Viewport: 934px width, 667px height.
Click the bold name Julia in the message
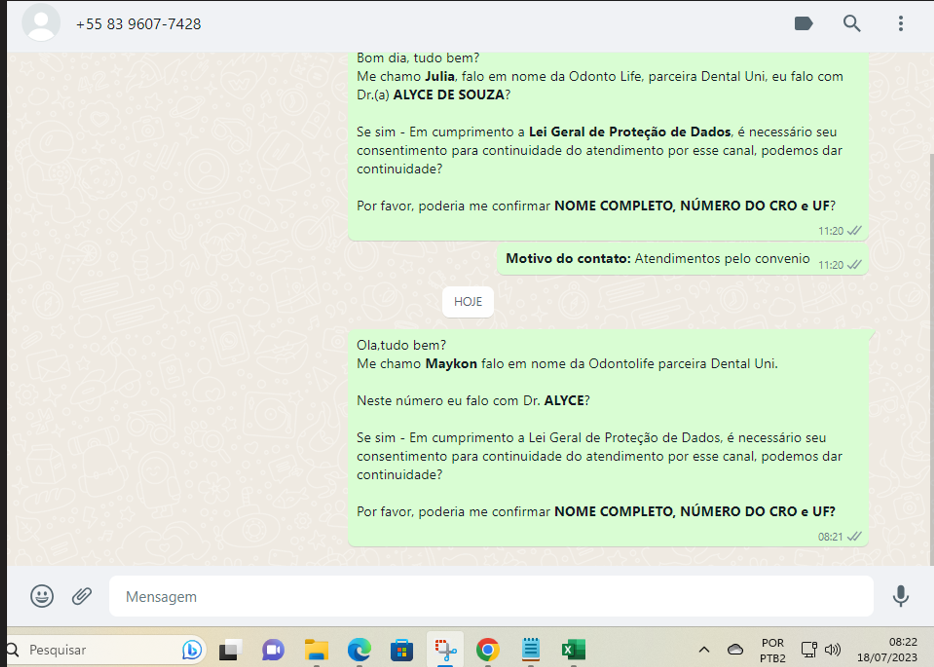point(440,76)
